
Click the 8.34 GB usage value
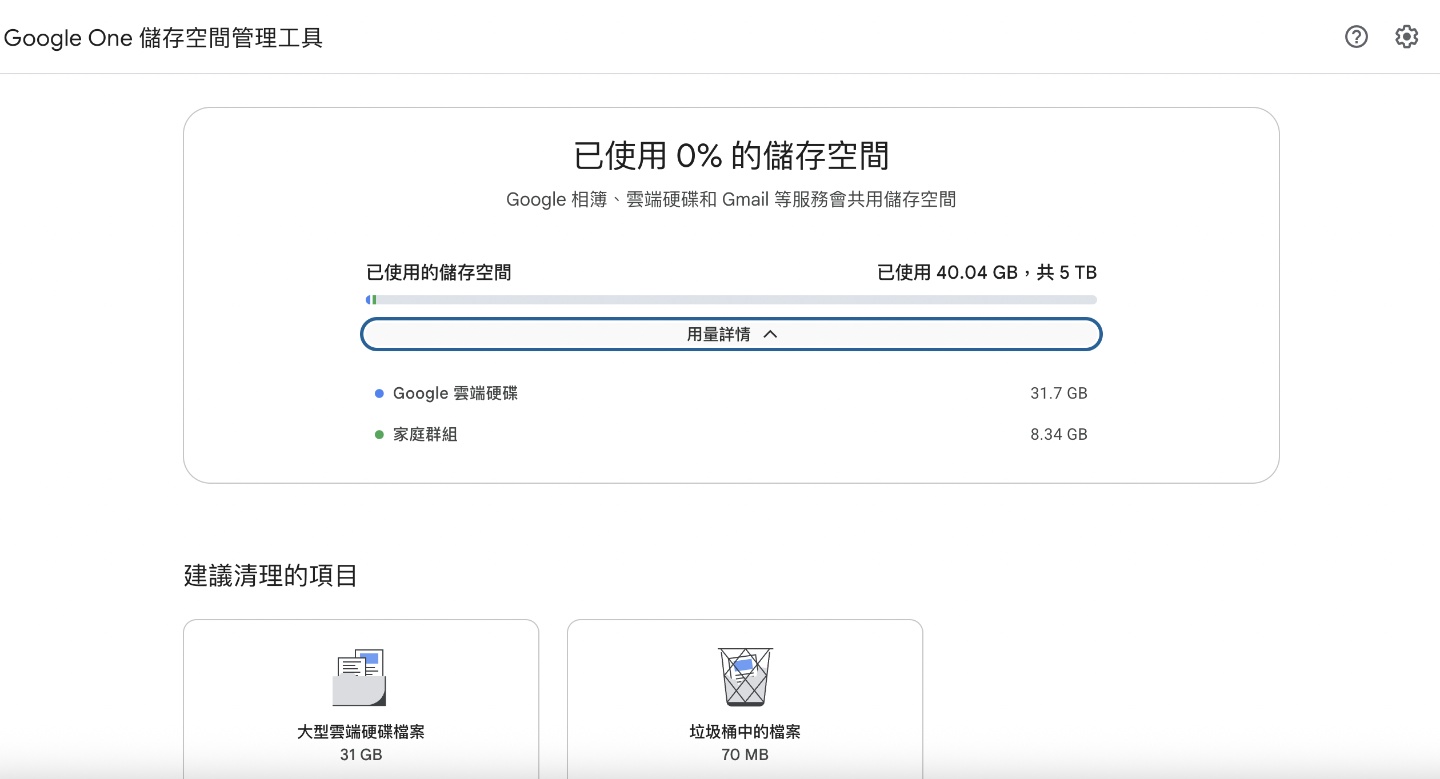click(x=1059, y=435)
